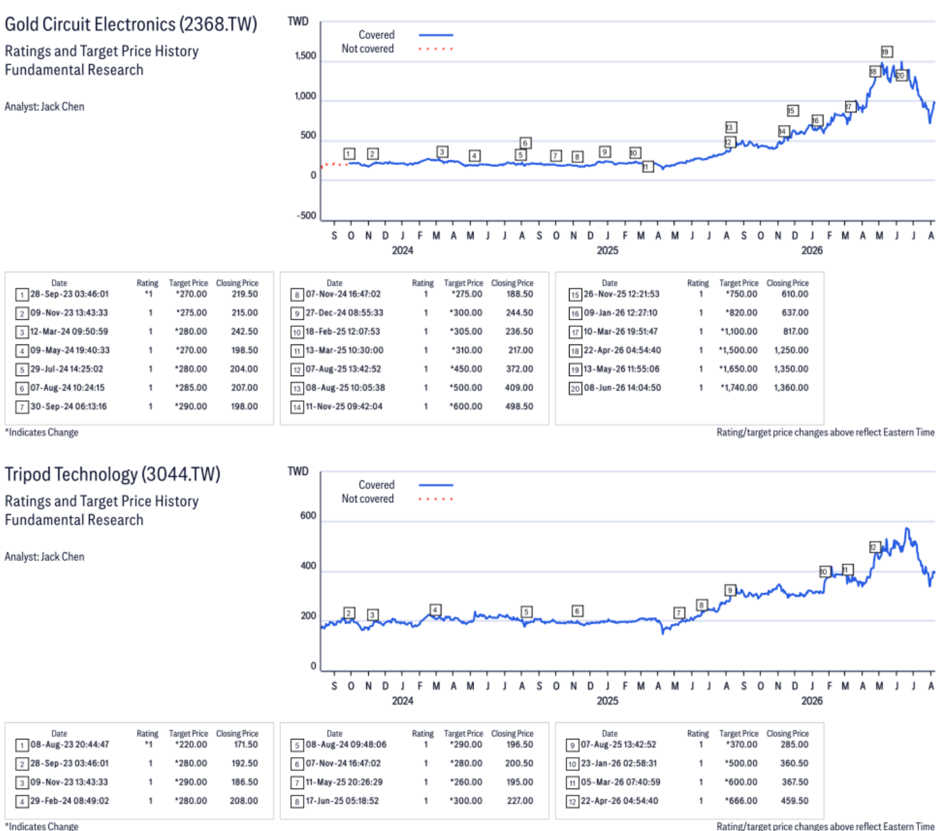
Task: Click the date 08-Aug-23 20:44:47
Action: [x=70, y=745]
